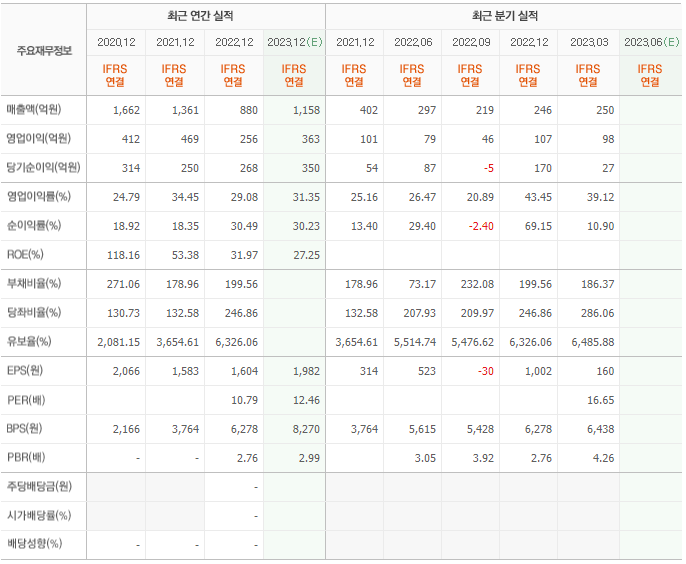The width and height of the screenshot is (686, 564).
Task: Click the red -5 net income value
Action: (489, 168)
